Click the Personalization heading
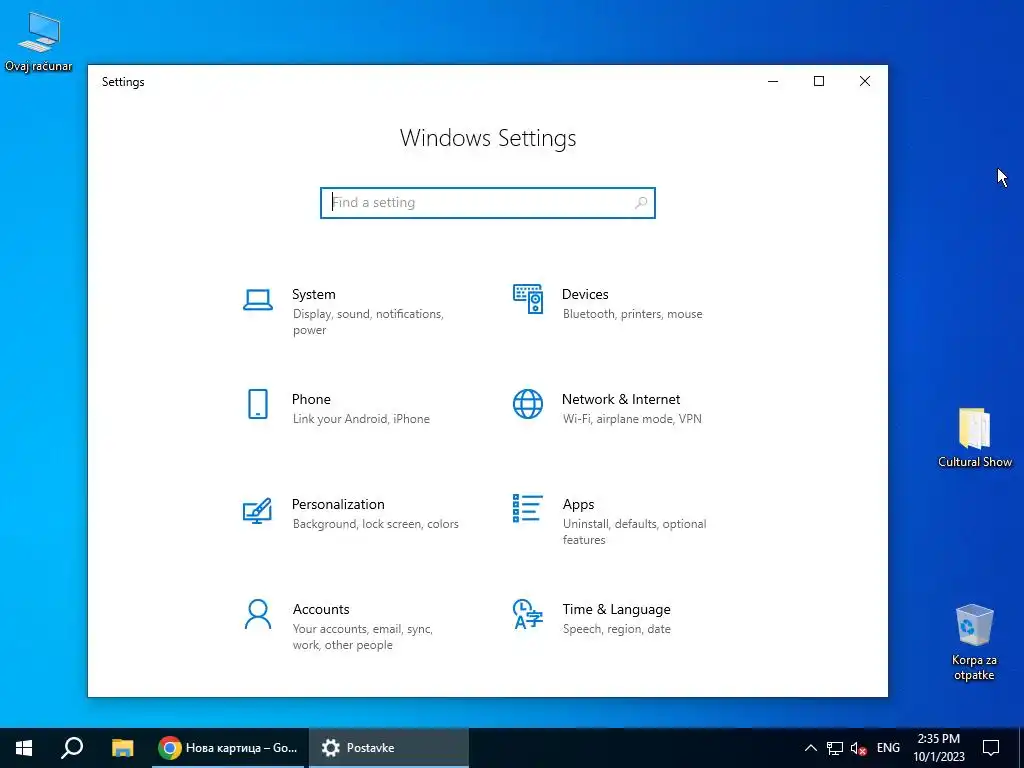Screen dimensions: 1024x768 [x=338, y=504]
